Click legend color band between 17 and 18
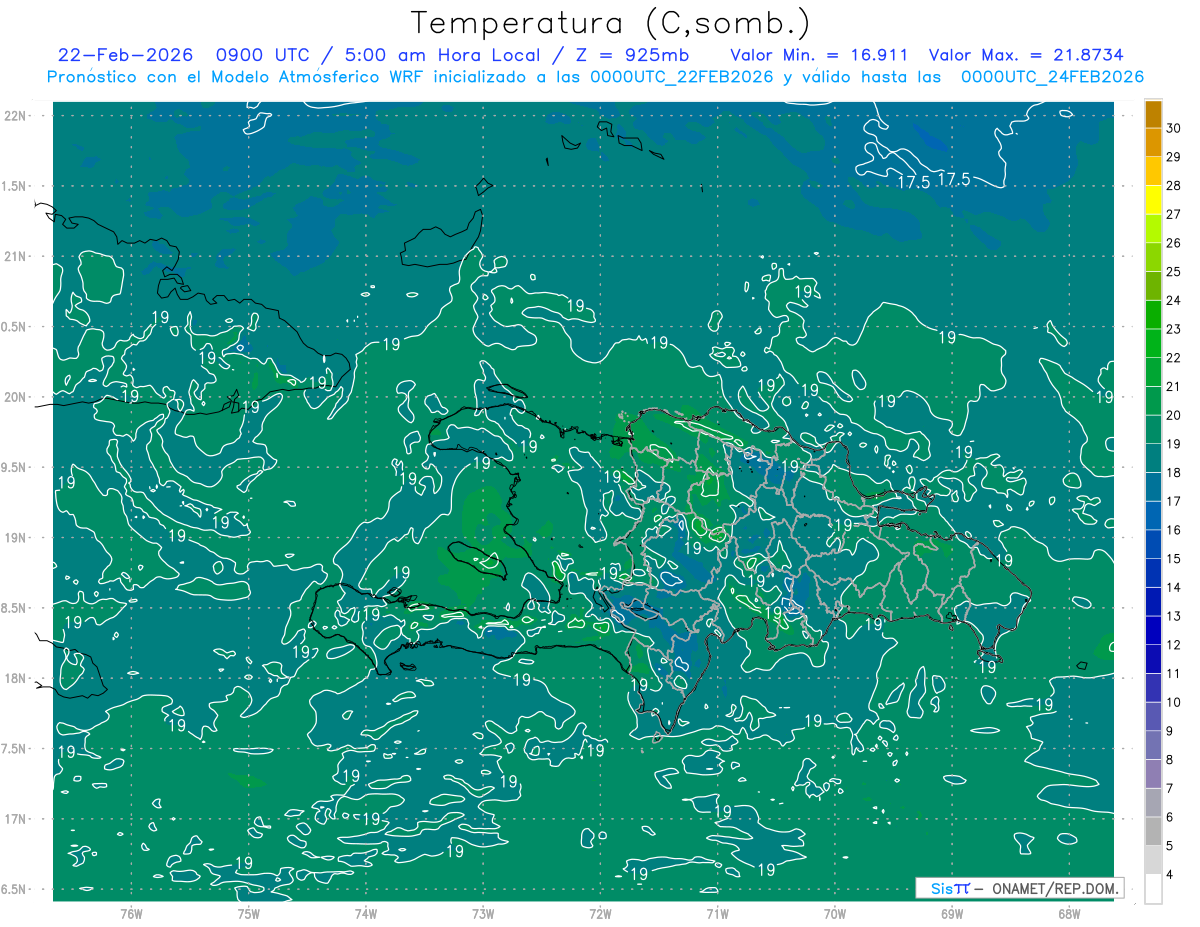The image size is (1200, 927). (1153, 487)
